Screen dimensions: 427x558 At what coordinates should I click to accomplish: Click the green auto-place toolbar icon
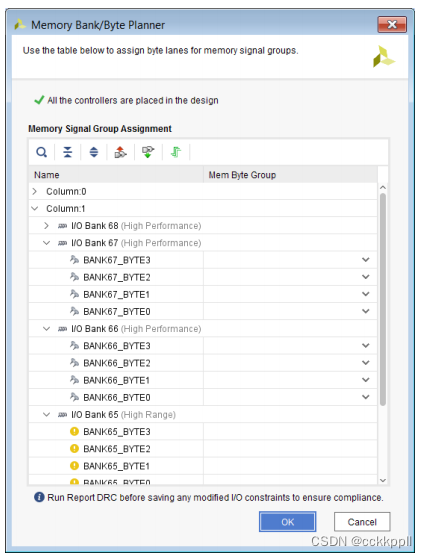point(176,152)
